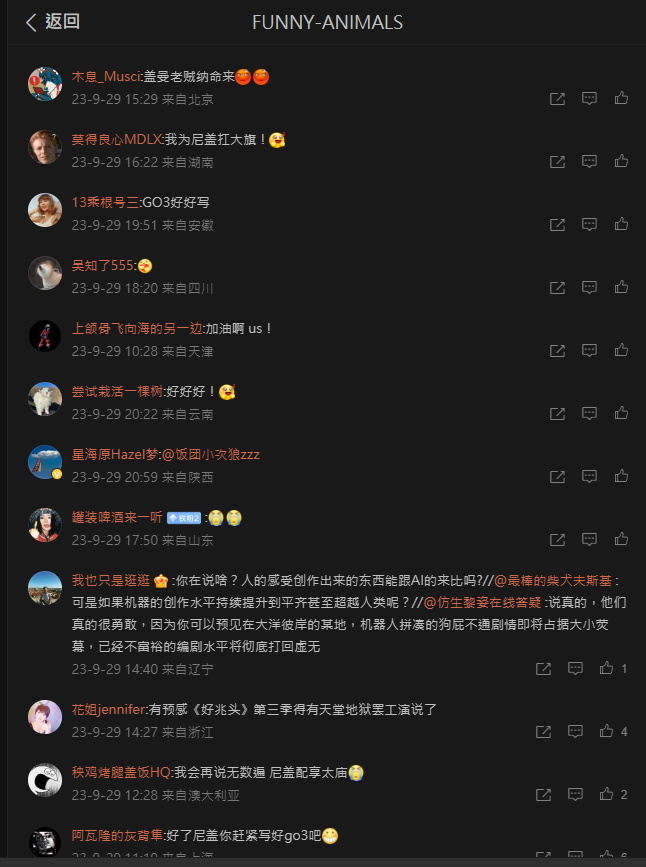Repost the comment by 尝试栽活一棵树
The height and width of the screenshot is (867, 646).
557,414
